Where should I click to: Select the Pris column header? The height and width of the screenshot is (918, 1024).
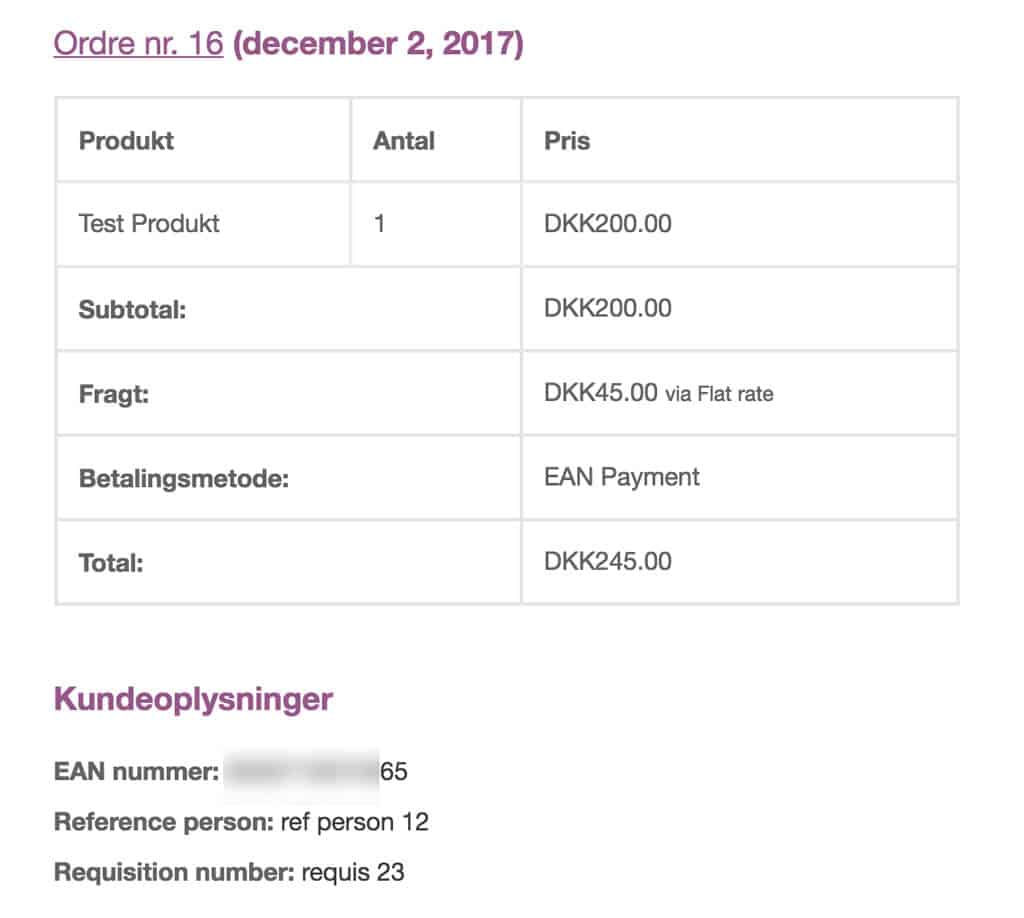(x=567, y=141)
